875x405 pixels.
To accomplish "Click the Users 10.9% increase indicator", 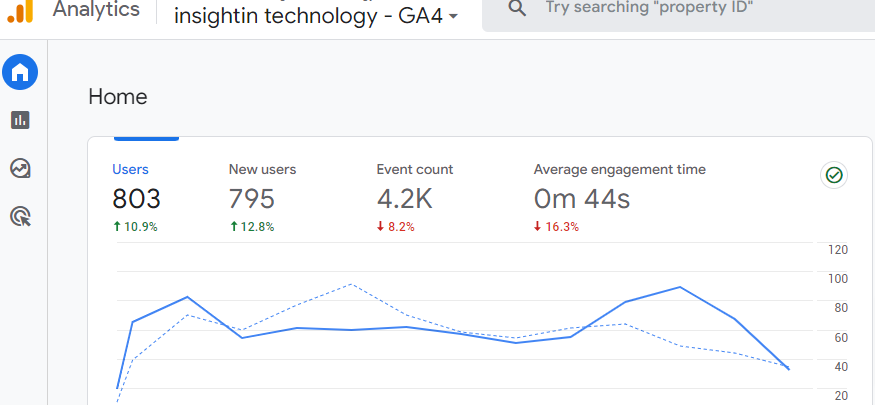I will (x=136, y=227).
